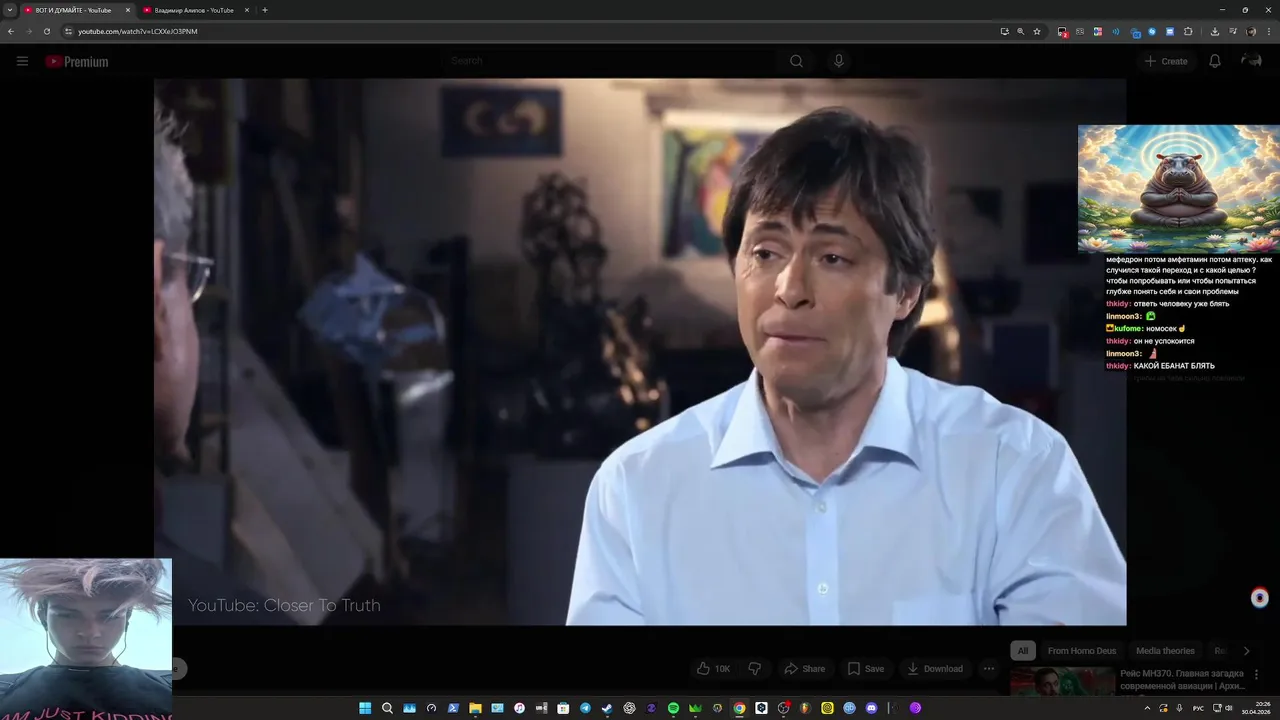Click the browser address bar URL
The image size is (1280, 720).
pyautogui.click(x=138, y=31)
